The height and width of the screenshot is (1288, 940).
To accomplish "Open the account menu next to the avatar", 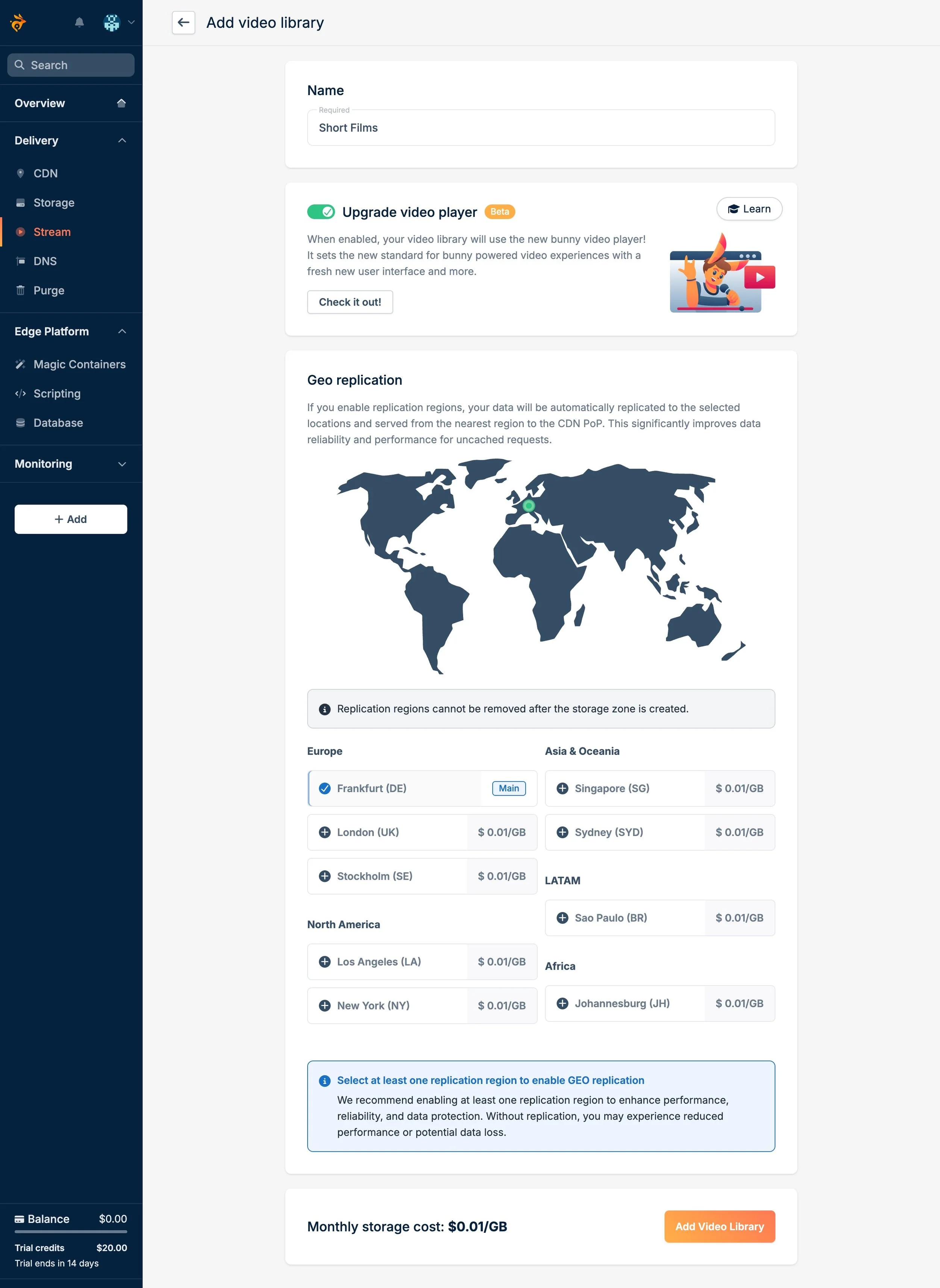I will (x=132, y=23).
